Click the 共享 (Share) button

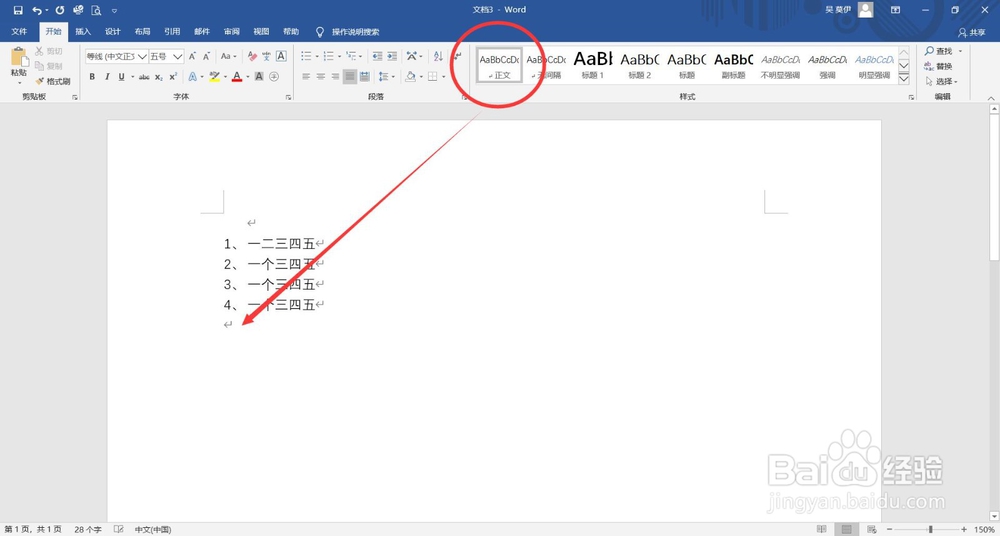point(971,33)
